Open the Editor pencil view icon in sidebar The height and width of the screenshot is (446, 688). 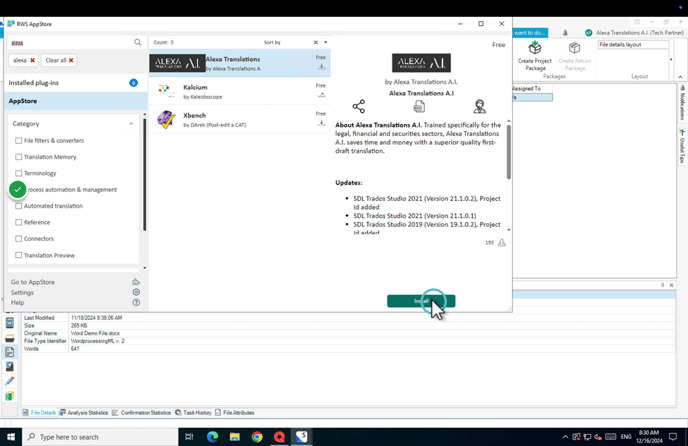coord(10,381)
